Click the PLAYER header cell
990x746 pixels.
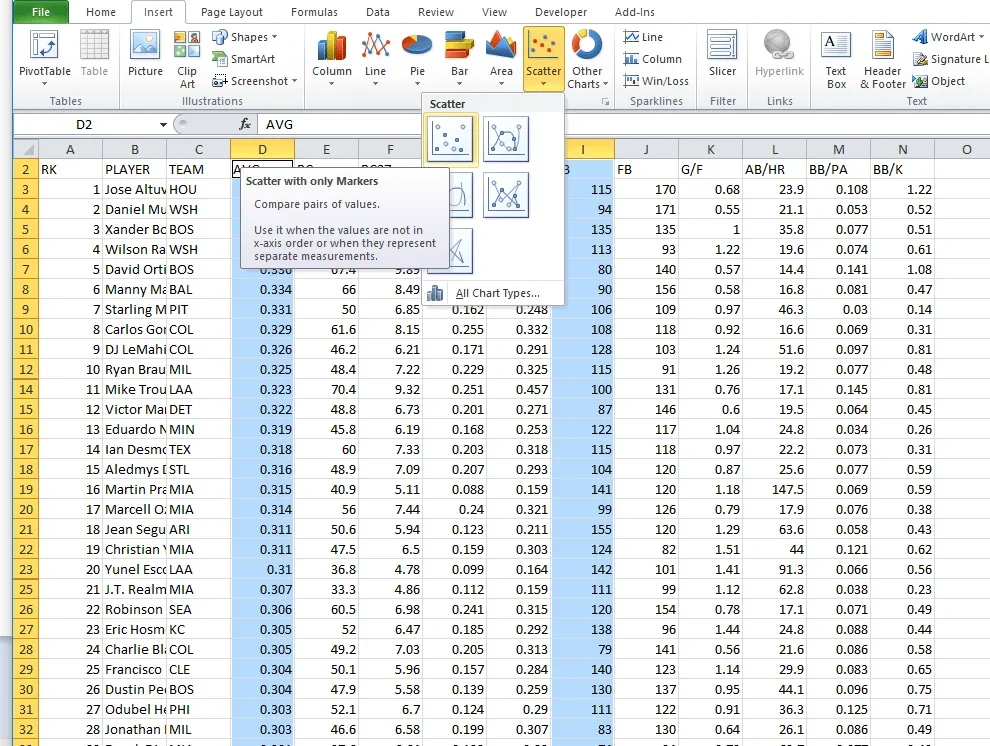tap(134, 169)
